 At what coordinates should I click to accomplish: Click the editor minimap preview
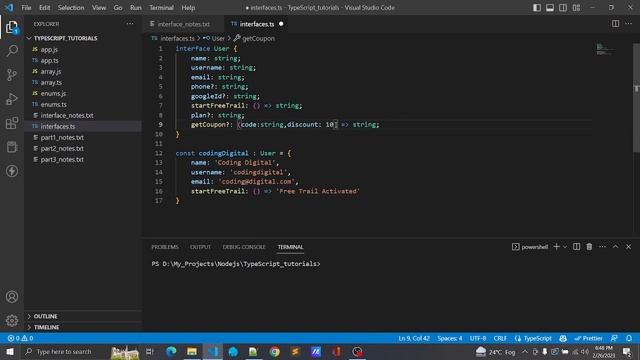(x=604, y=49)
